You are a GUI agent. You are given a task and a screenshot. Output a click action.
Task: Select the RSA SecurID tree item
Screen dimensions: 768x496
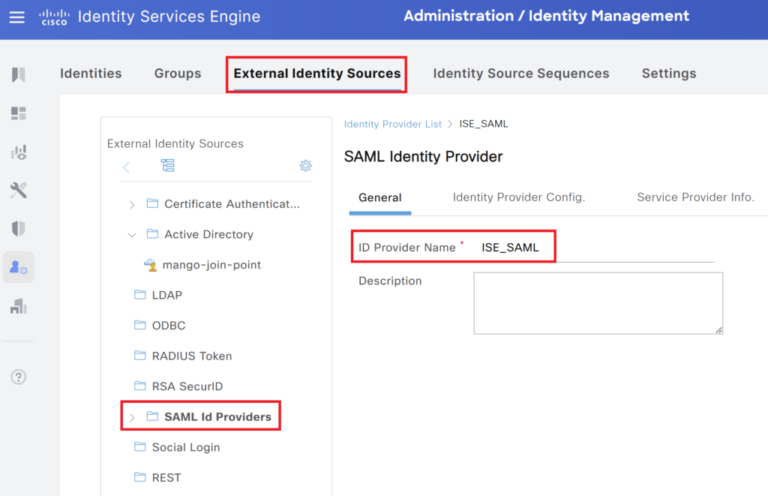pyautogui.click(x=187, y=386)
